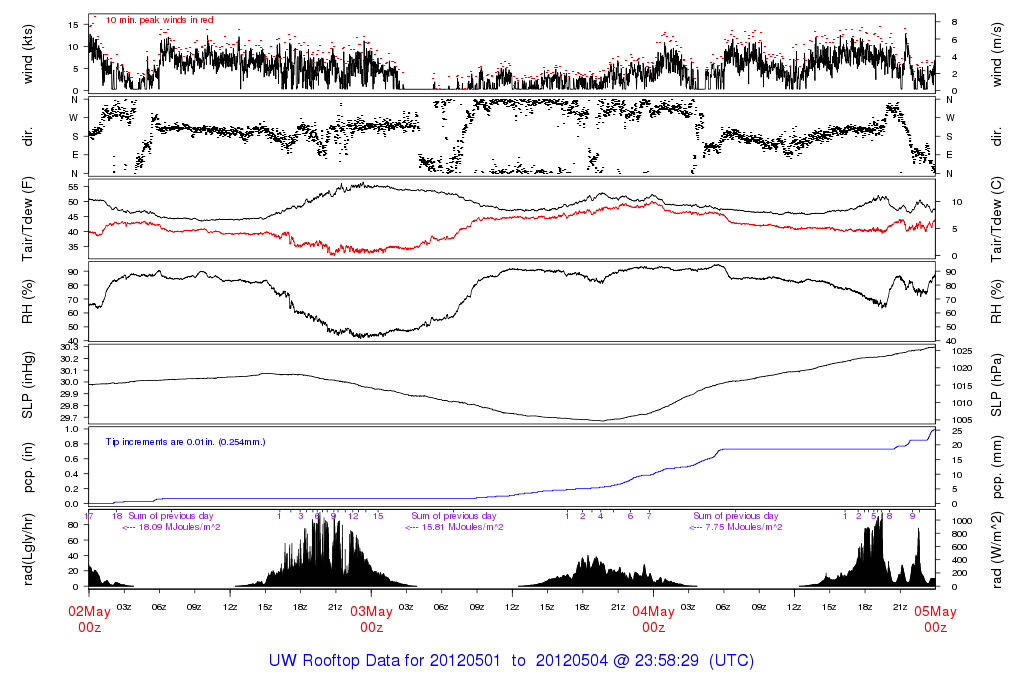Click the "Tip increments are 0.01in." note

[x=185, y=442]
